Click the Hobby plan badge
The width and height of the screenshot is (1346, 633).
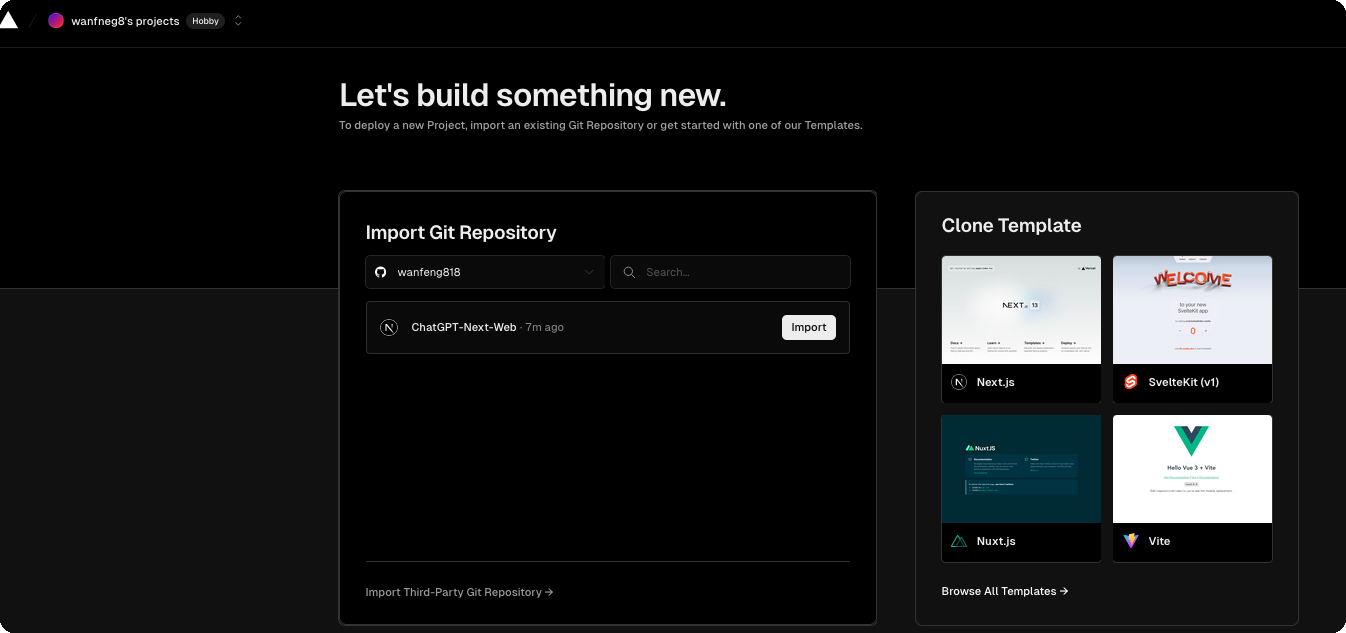click(x=206, y=21)
